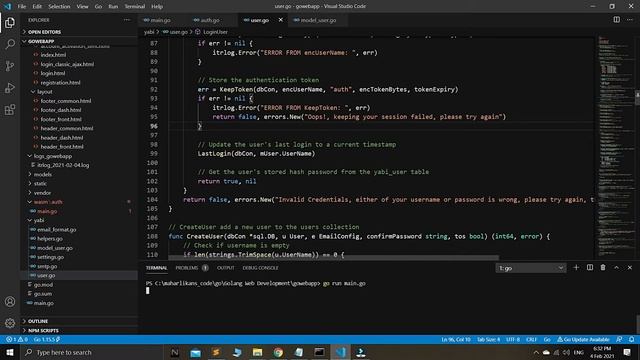Click the feedback icon in status bar

pyautogui.click(x=619, y=339)
